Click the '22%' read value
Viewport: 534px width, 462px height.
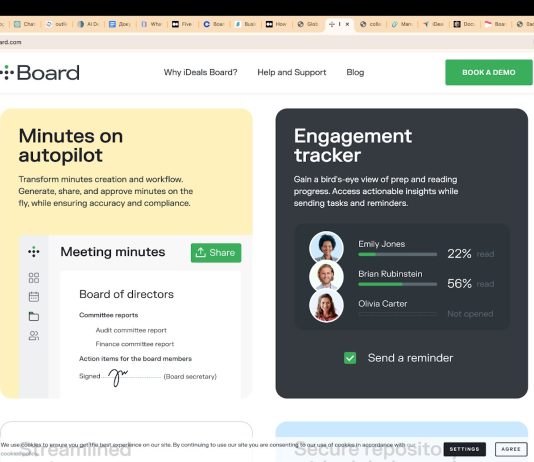point(459,254)
